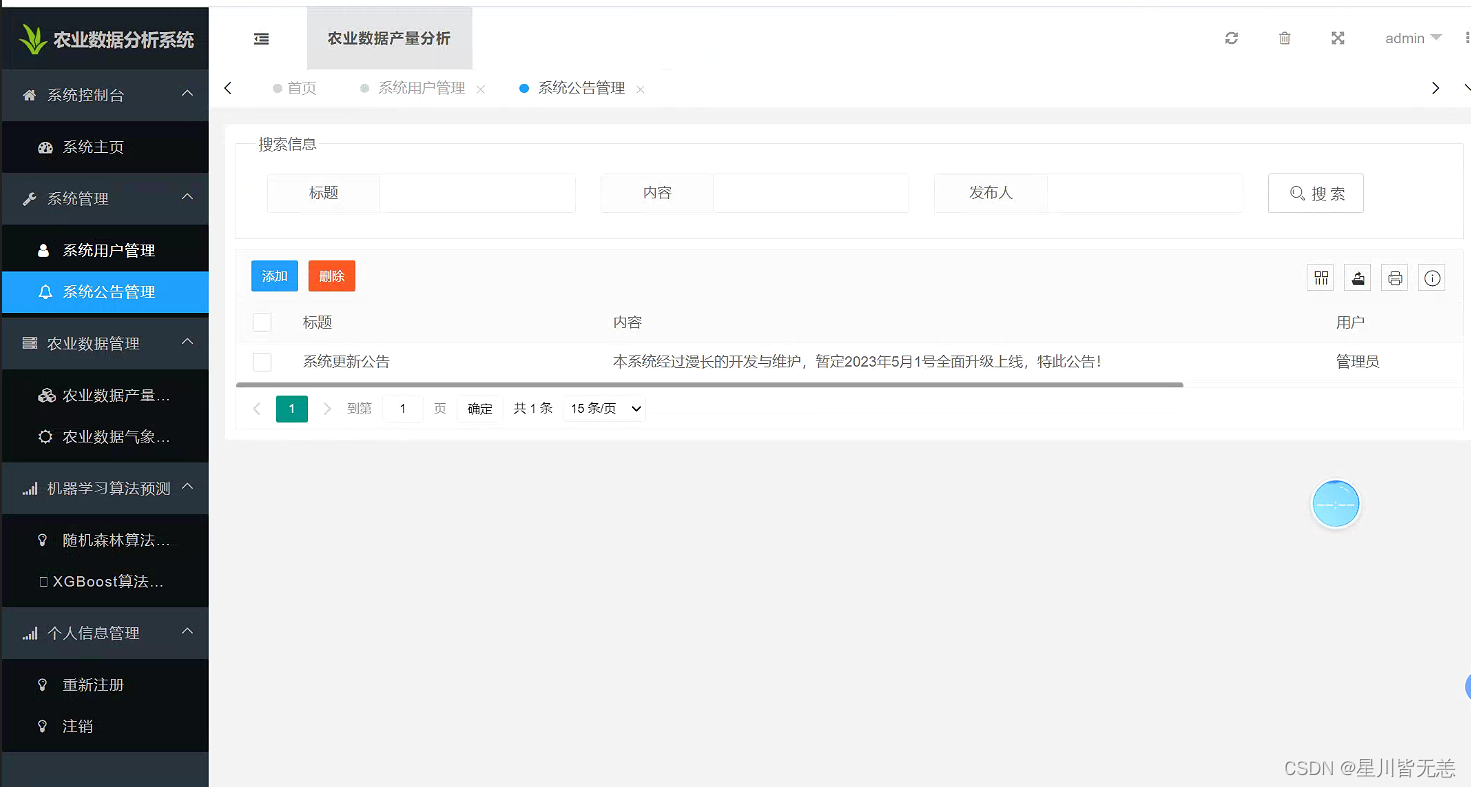Toggle the select-all checkbox in table header

pos(262,322)
